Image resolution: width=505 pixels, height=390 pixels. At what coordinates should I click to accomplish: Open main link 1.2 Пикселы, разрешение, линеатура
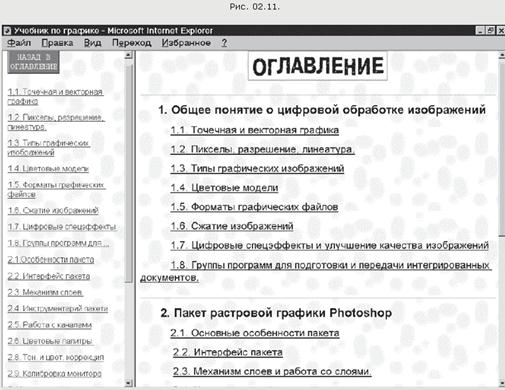(262, 149)
